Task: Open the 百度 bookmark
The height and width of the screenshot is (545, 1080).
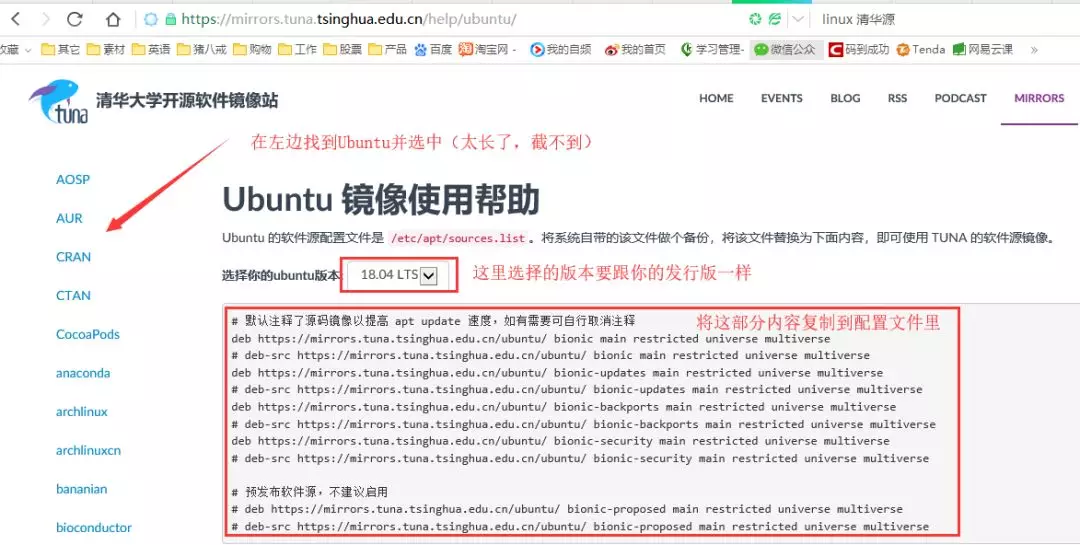Action: 433,50
